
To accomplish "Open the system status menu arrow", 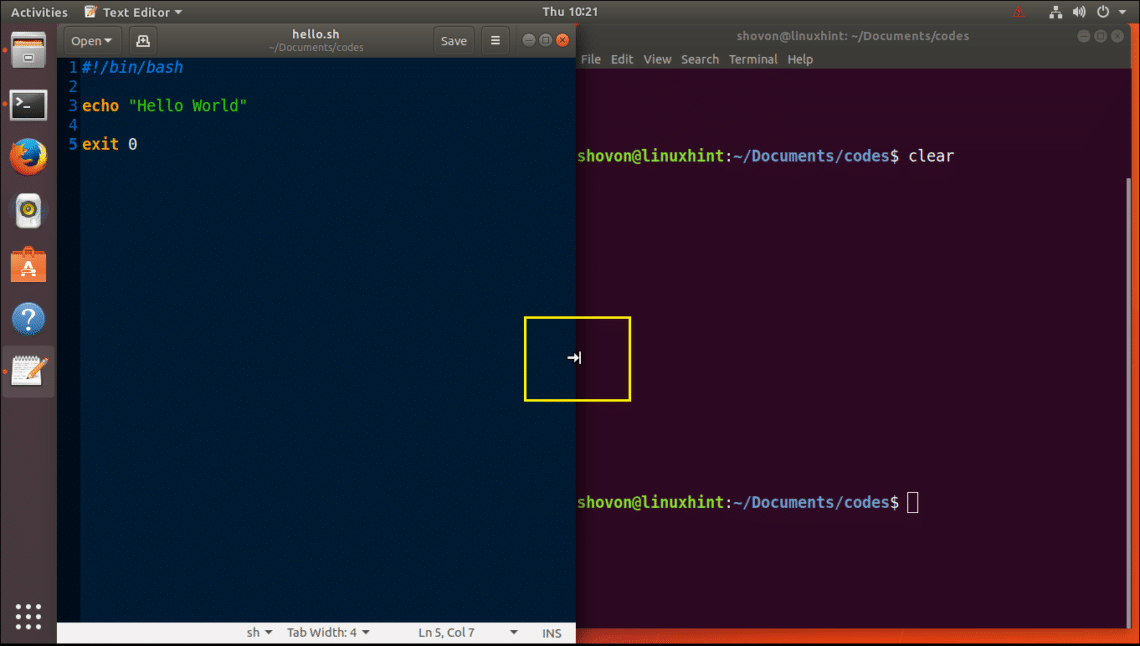I will point(1122,11).
